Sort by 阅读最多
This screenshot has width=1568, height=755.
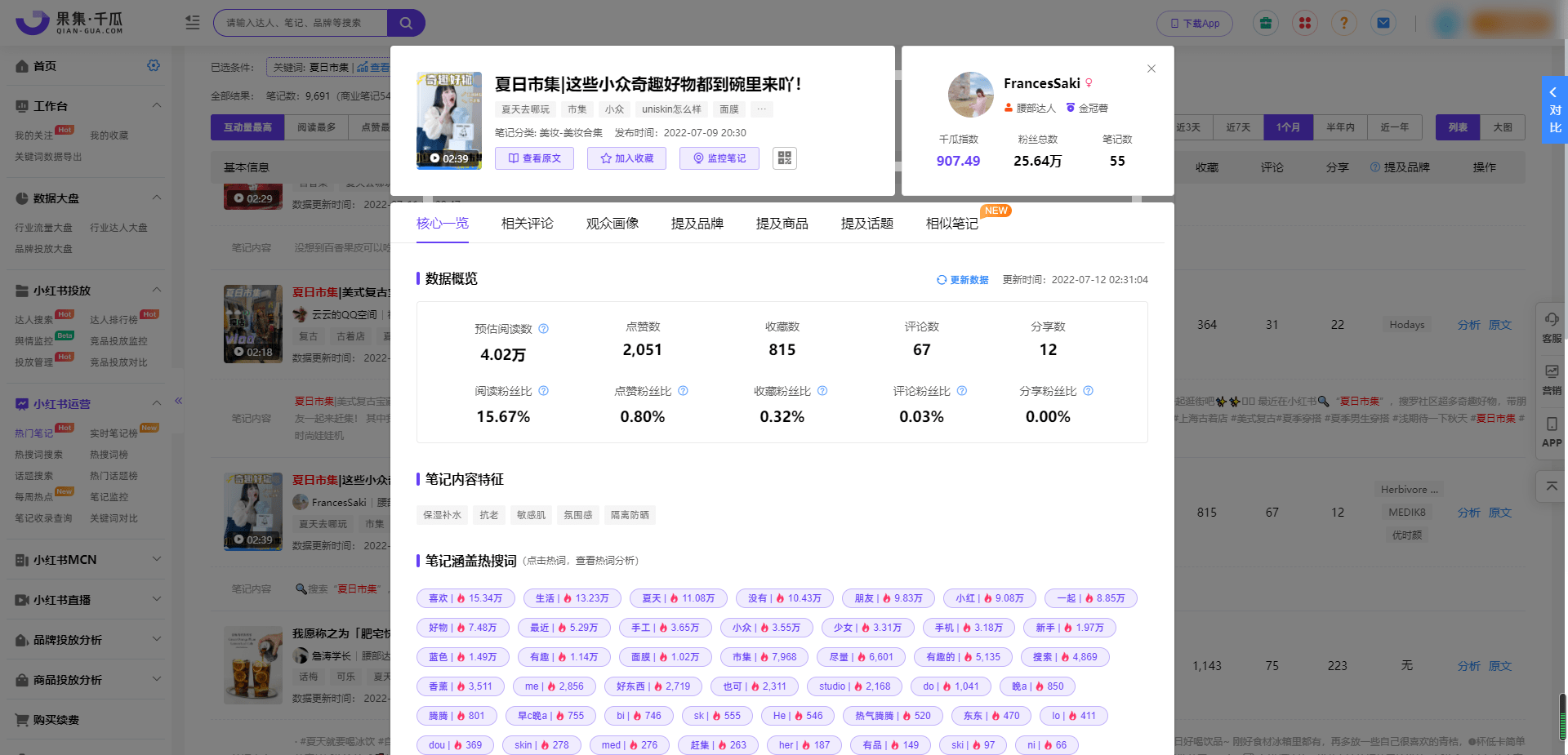[x=316, y=127]
